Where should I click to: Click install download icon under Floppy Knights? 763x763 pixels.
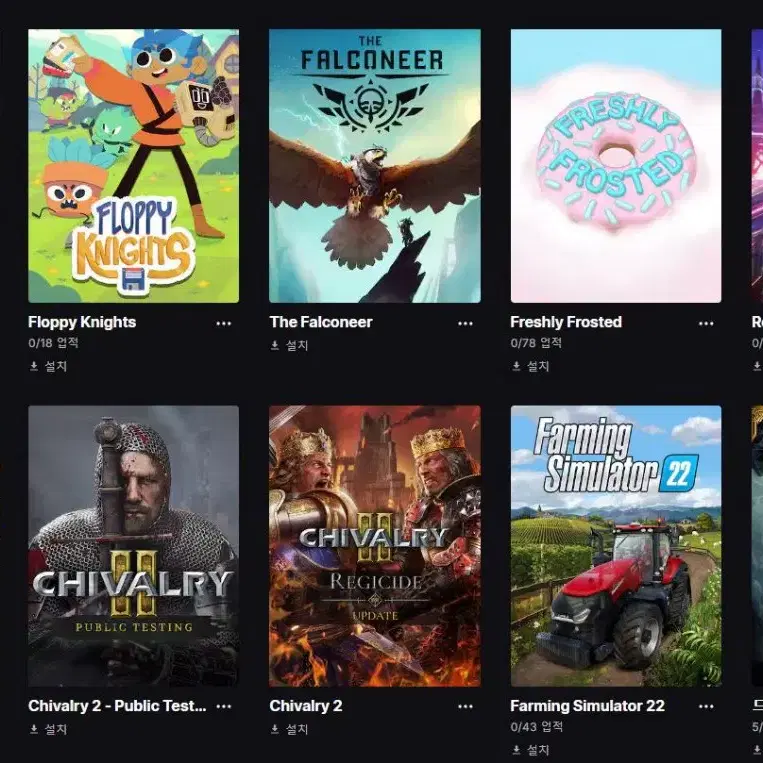34,366
